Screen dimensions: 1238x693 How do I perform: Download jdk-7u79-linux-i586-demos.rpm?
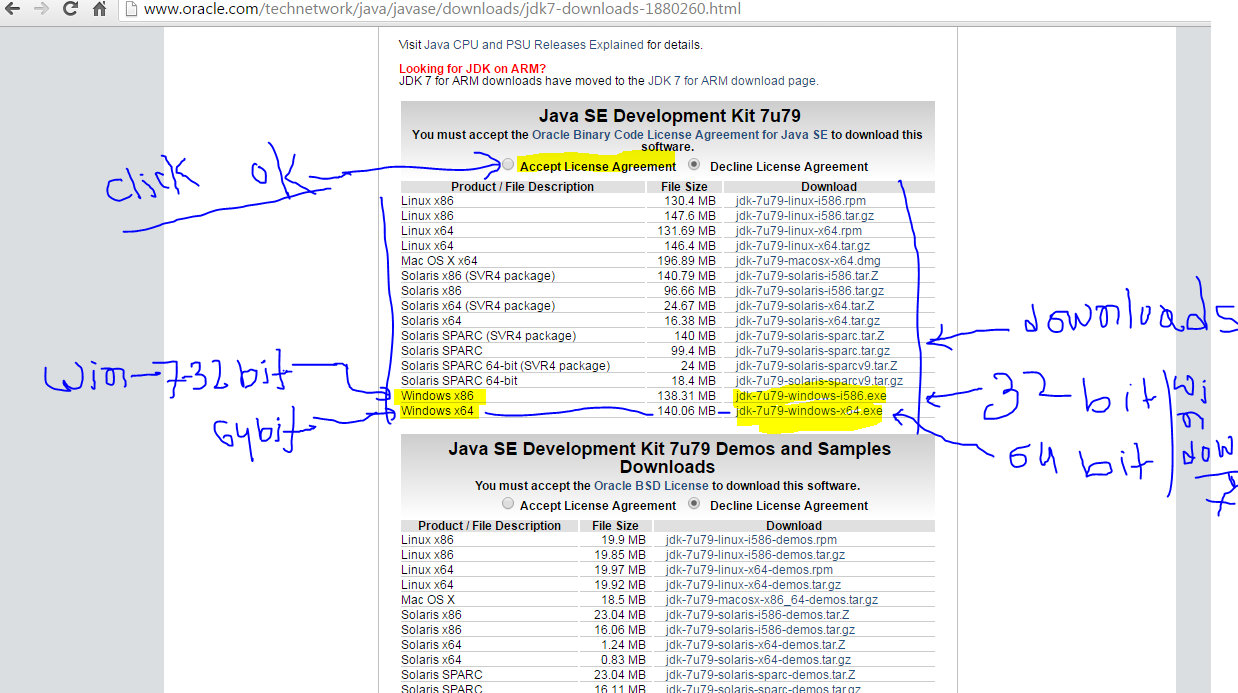pos(751,540)
